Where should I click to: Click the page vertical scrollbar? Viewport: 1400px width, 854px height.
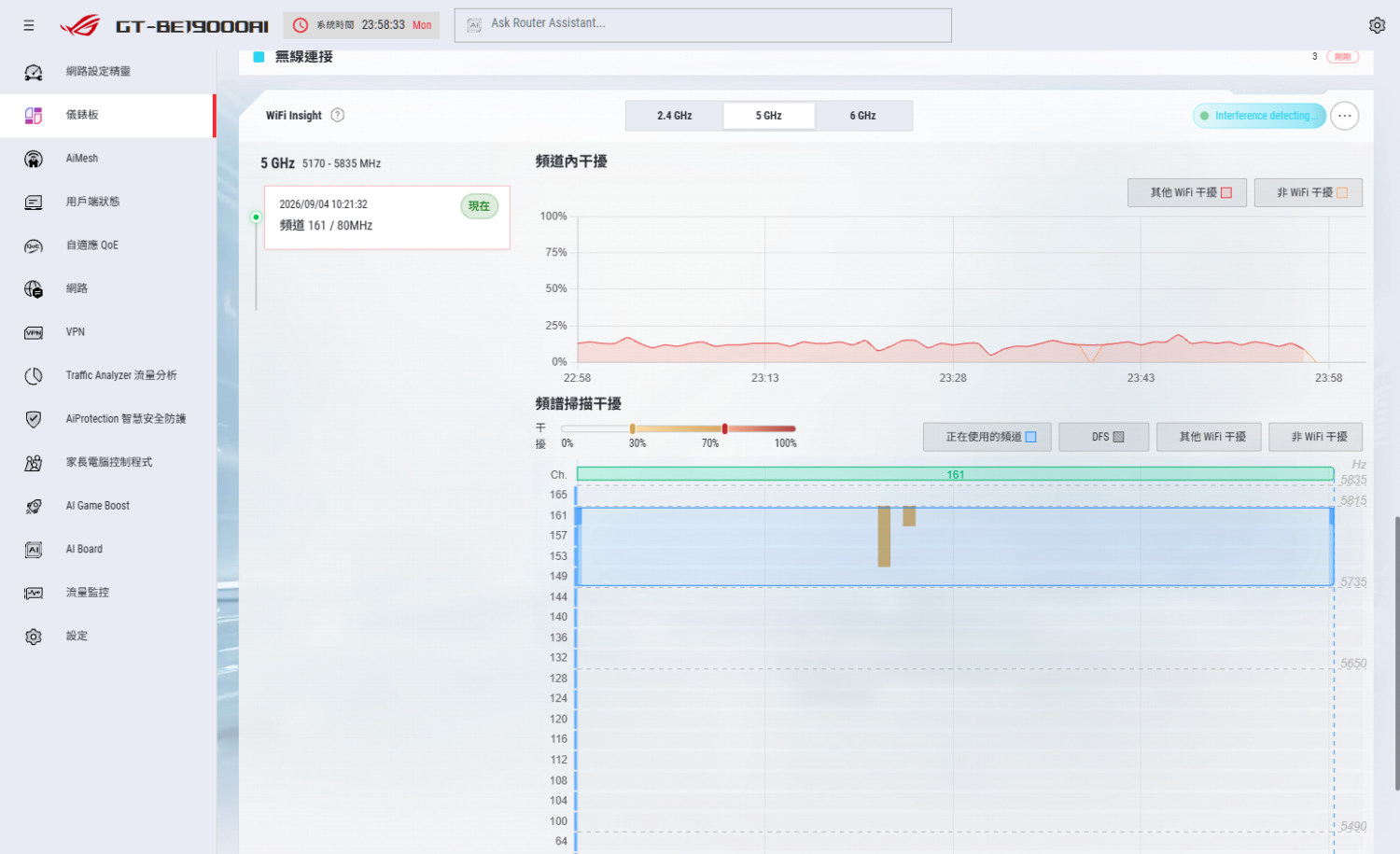pos(1396,653)
